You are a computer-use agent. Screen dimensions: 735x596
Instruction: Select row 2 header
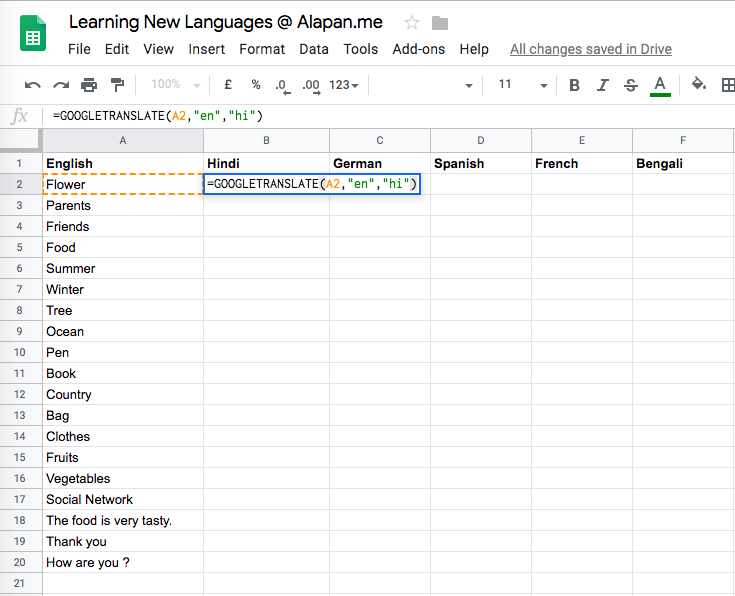[x=19, y=184]
